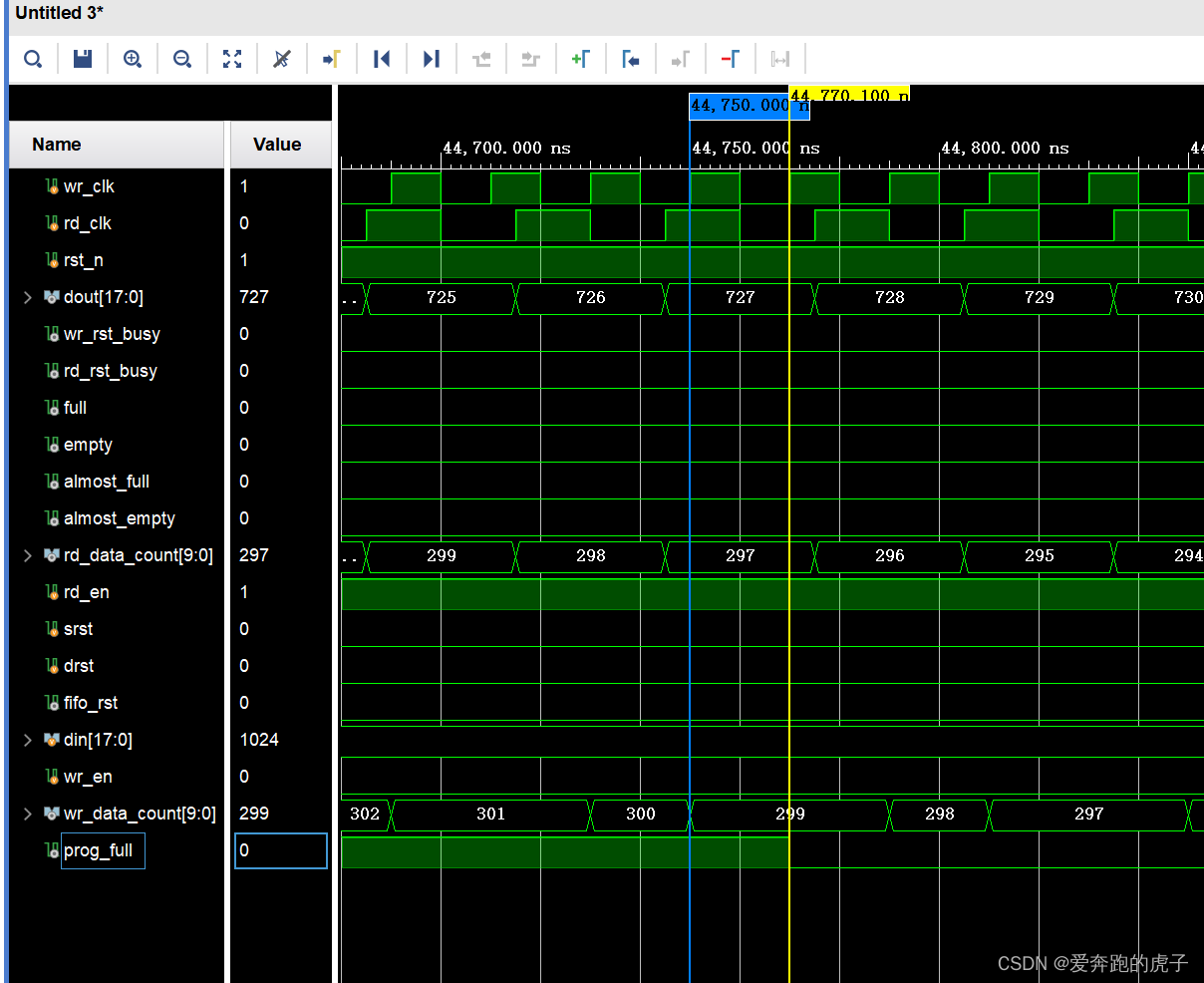Screen dimensions: 1204x983
Task: Zoom in on the waveform
Action: click(x=133, y=60)
